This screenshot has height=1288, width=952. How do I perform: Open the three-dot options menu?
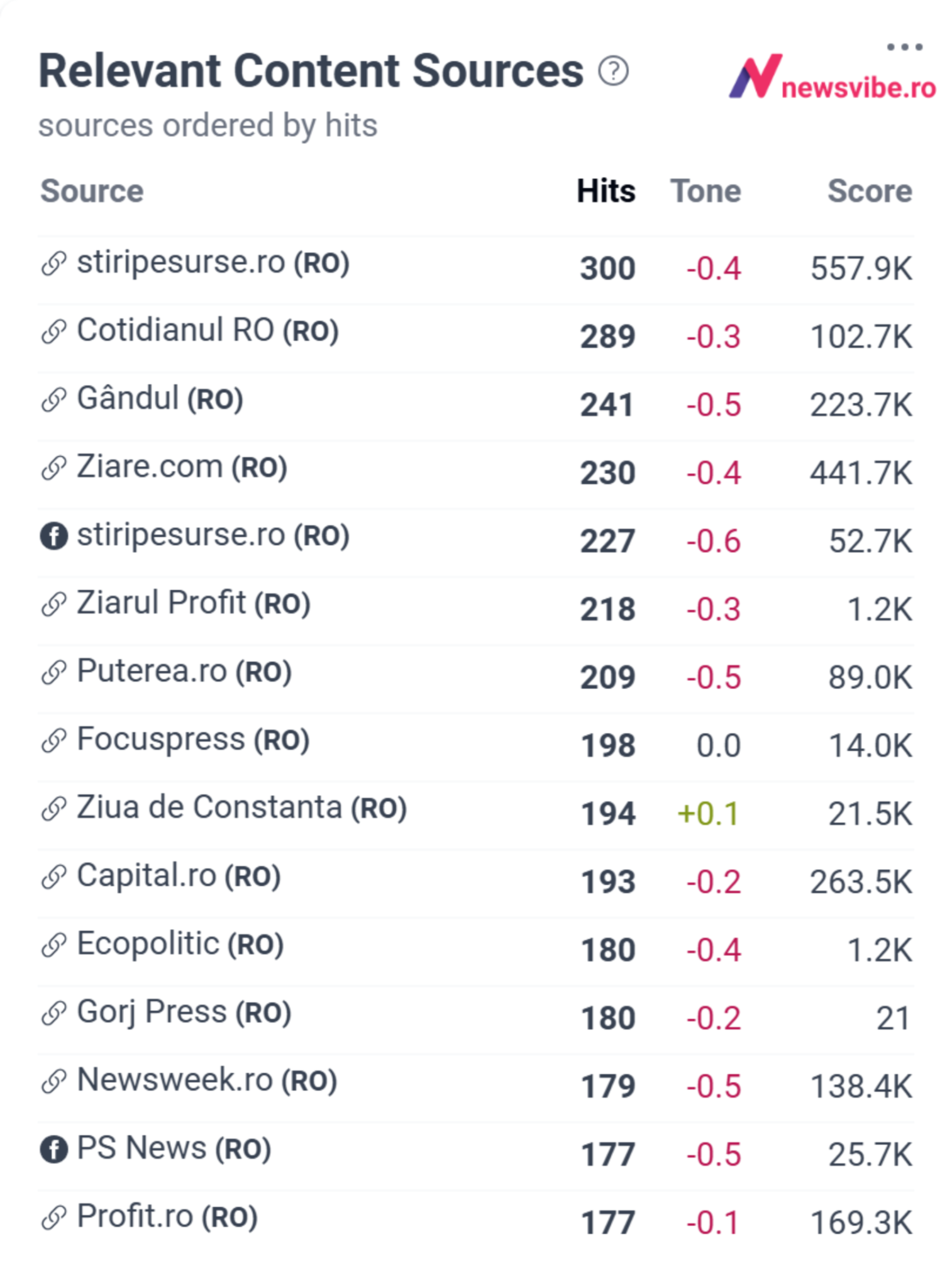(x=904, y=47)
